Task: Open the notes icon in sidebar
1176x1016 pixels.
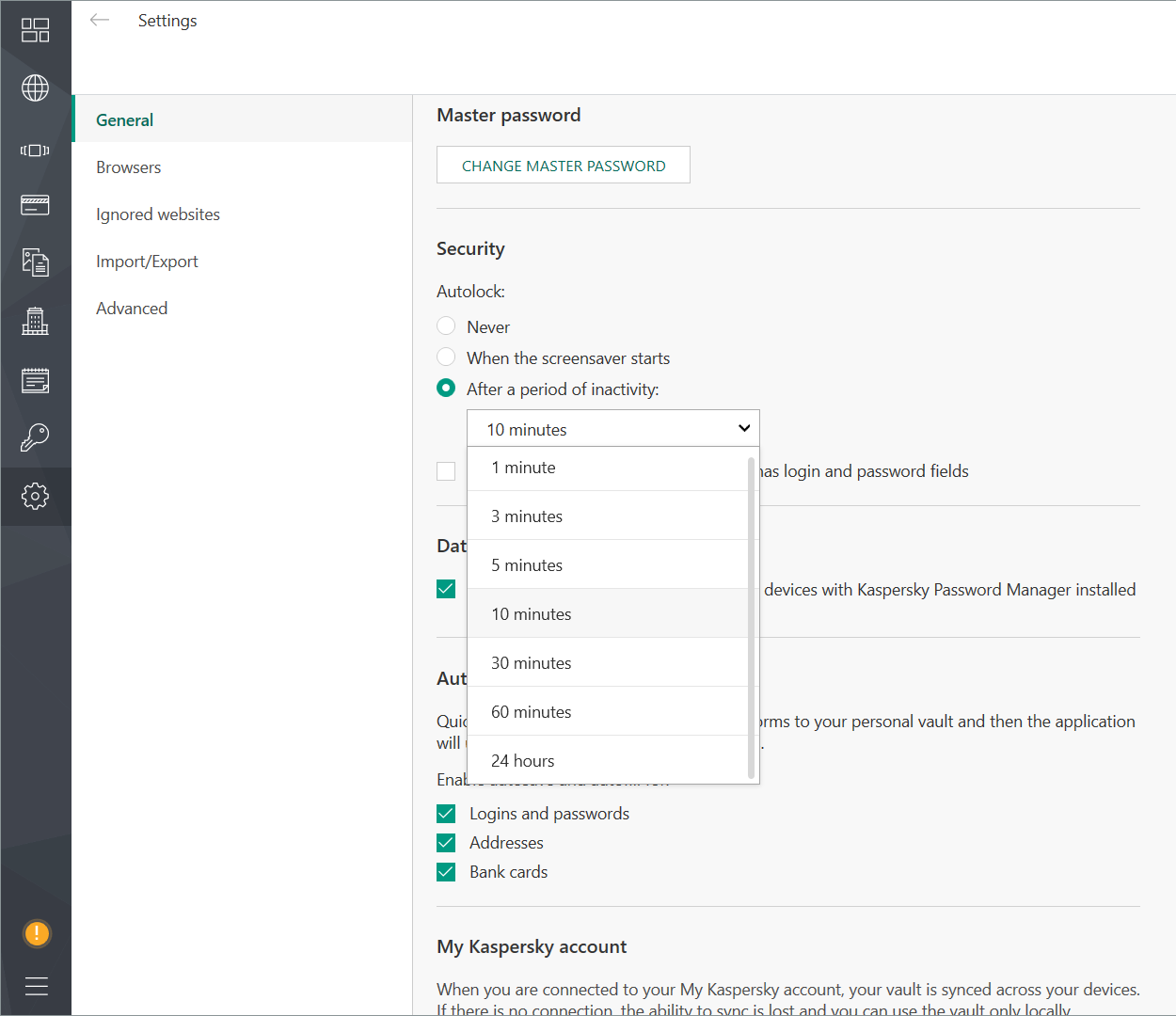Action: pyautogui.click(x=35, y=380)
